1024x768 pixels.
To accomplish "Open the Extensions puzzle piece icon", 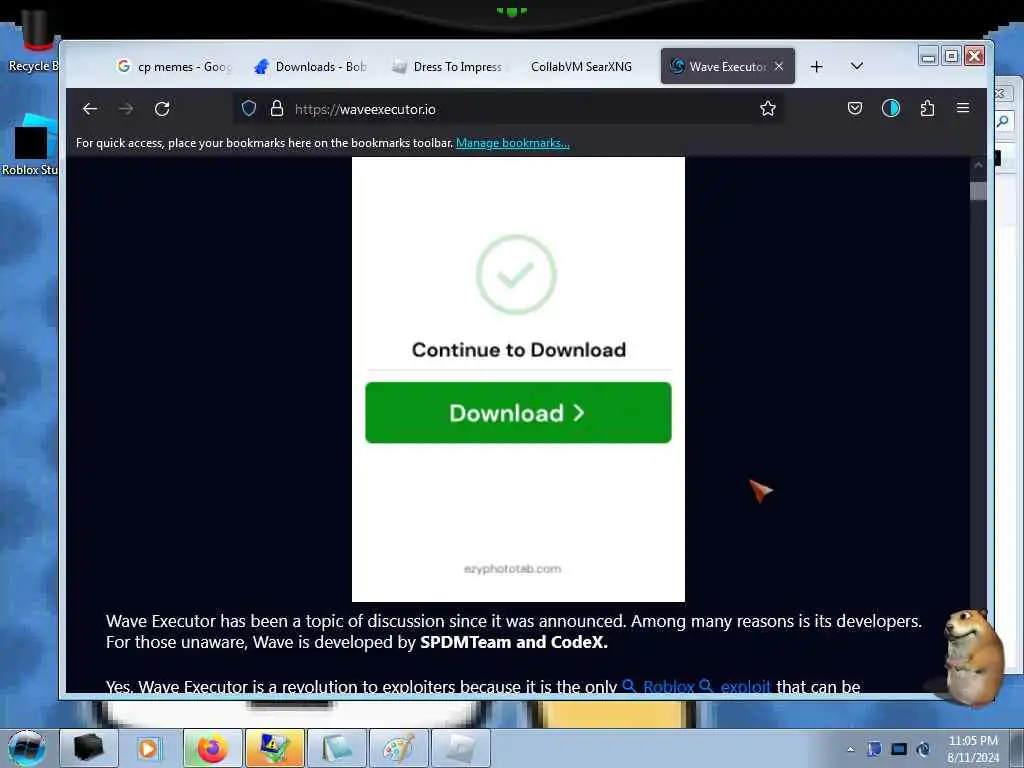I will coord(927,108).
